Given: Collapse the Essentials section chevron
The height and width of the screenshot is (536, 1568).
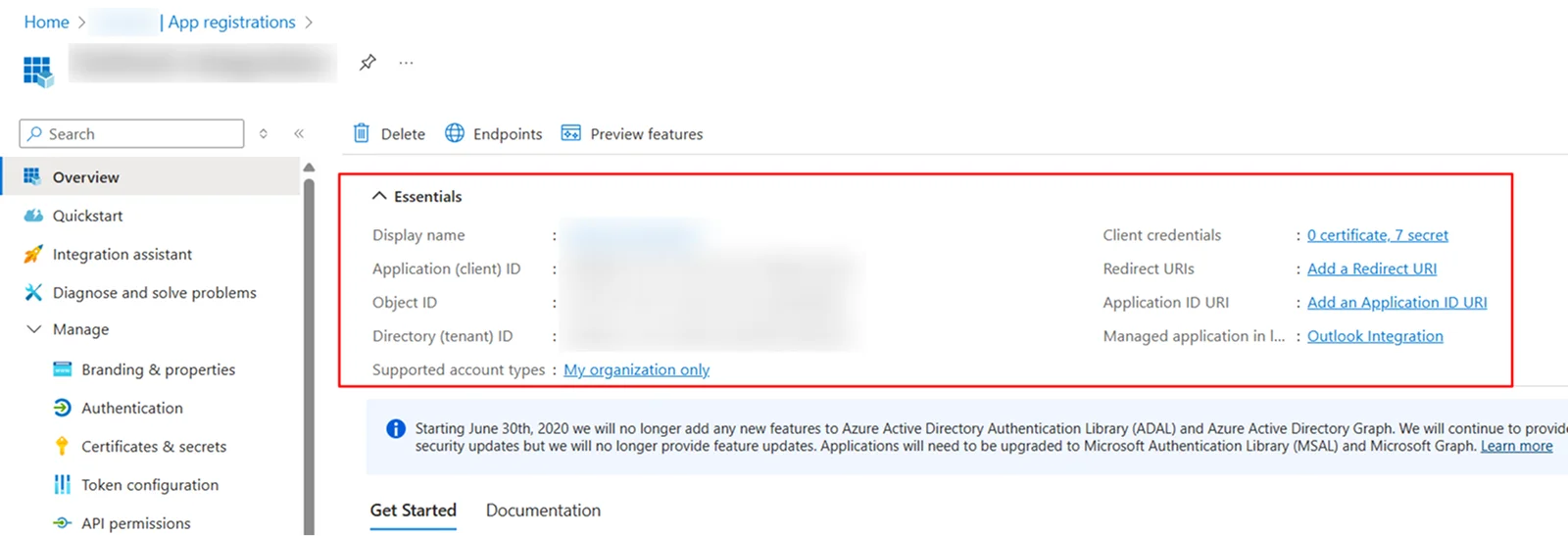Looking at the screenshot, I should [379, 196].
